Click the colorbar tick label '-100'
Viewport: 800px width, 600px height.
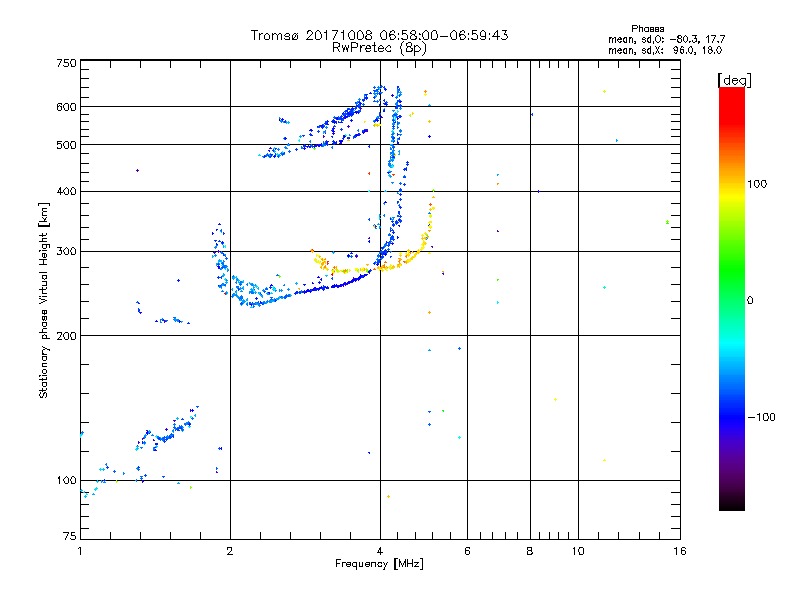point(761,417)
